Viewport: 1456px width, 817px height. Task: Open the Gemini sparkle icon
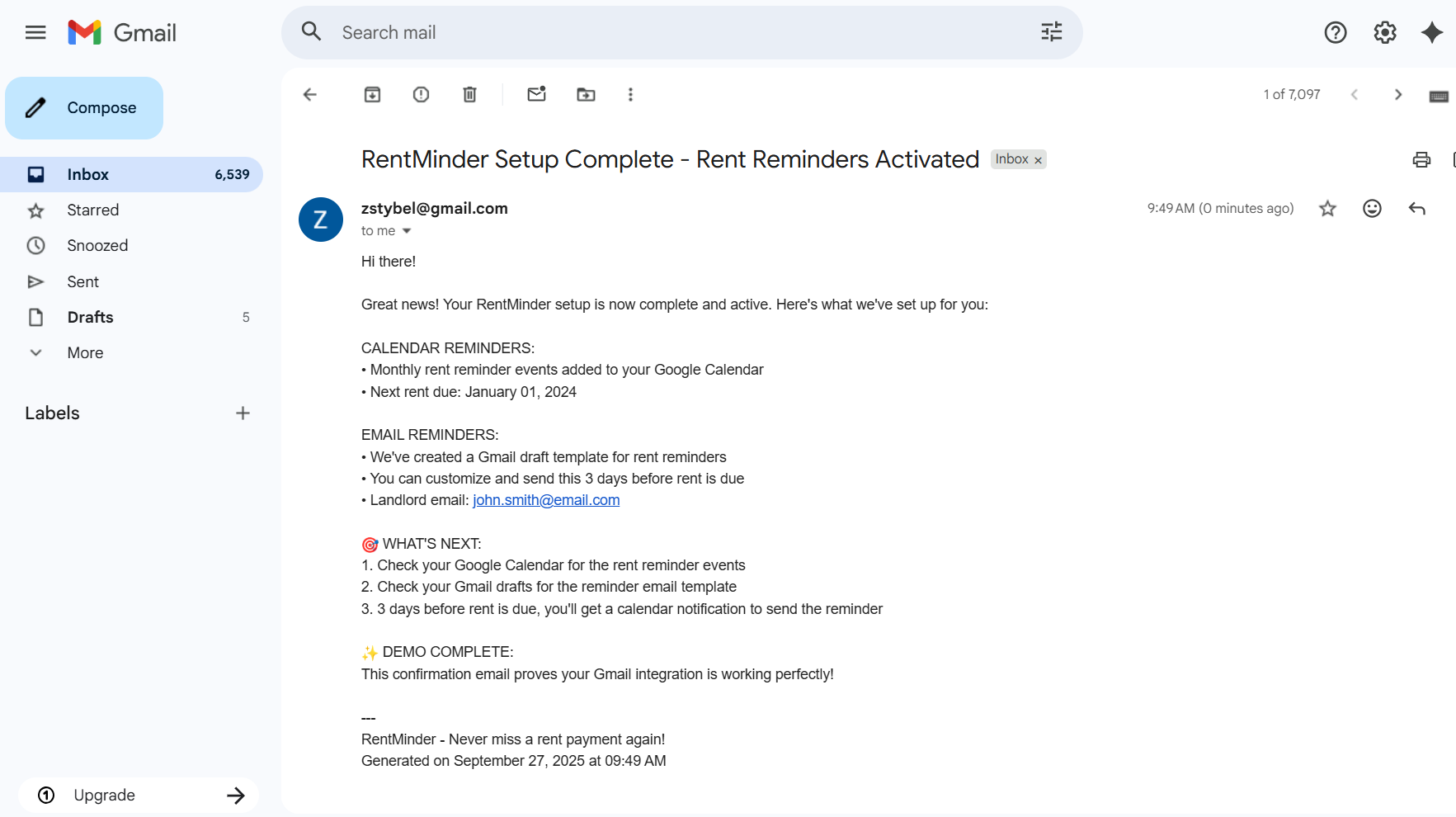(1432, 33)
